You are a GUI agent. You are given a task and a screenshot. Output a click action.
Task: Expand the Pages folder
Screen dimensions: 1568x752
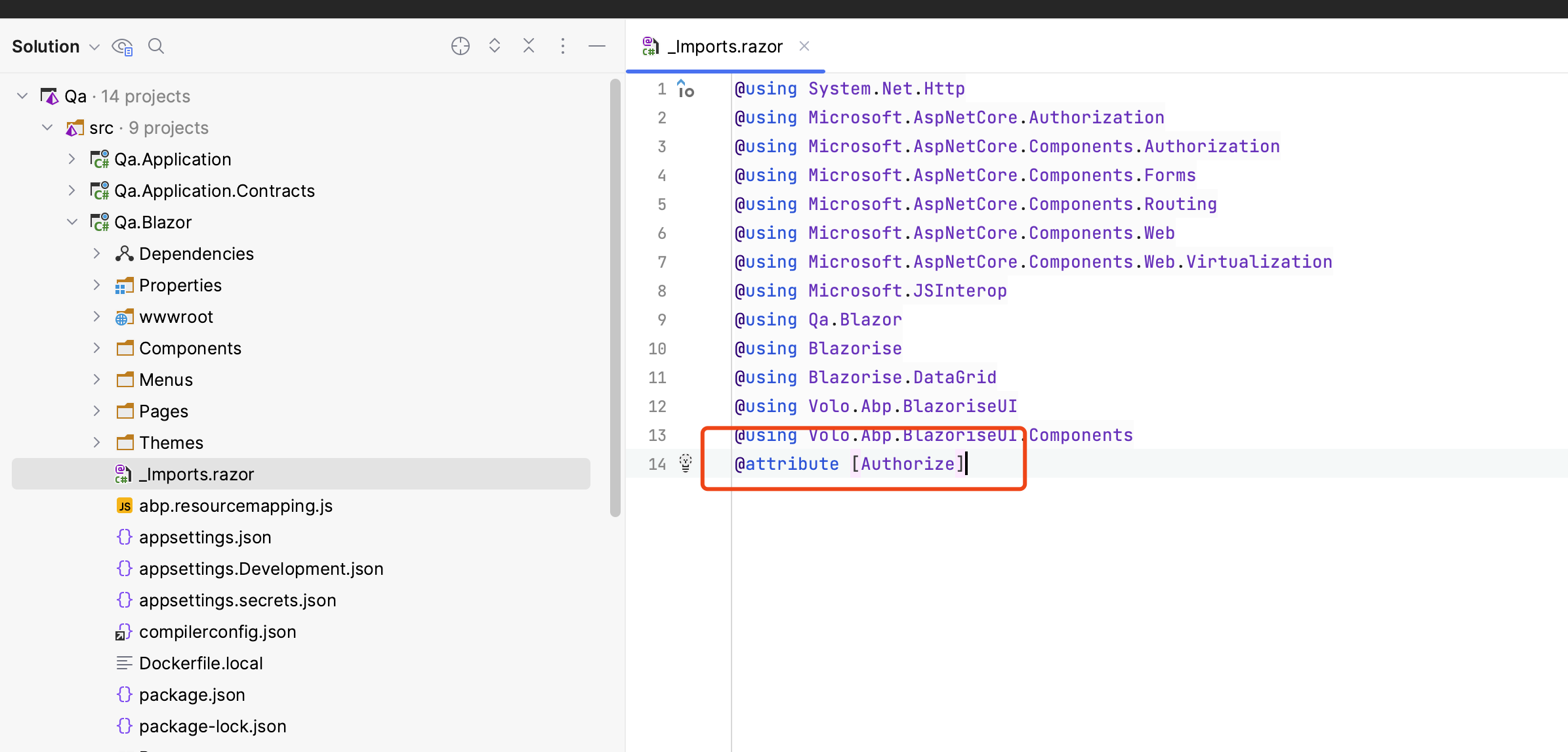point(97,411)
